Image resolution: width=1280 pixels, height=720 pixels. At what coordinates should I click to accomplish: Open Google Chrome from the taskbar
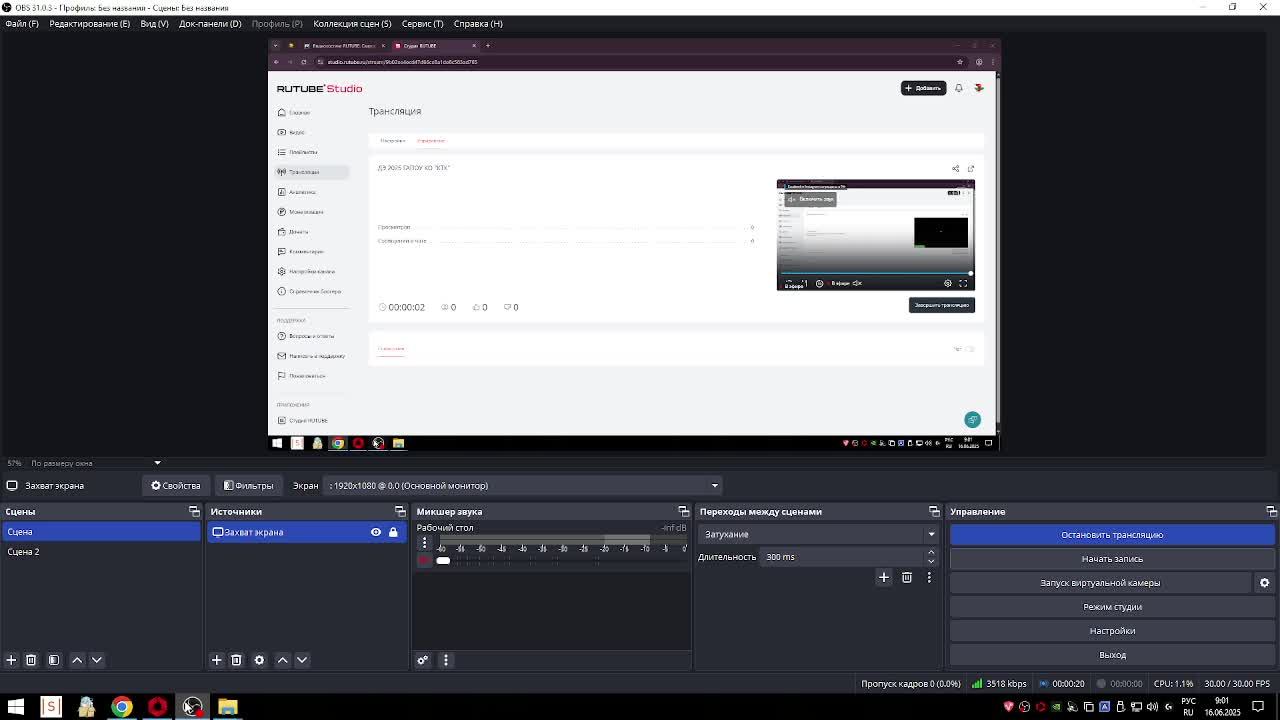point(121,707)
